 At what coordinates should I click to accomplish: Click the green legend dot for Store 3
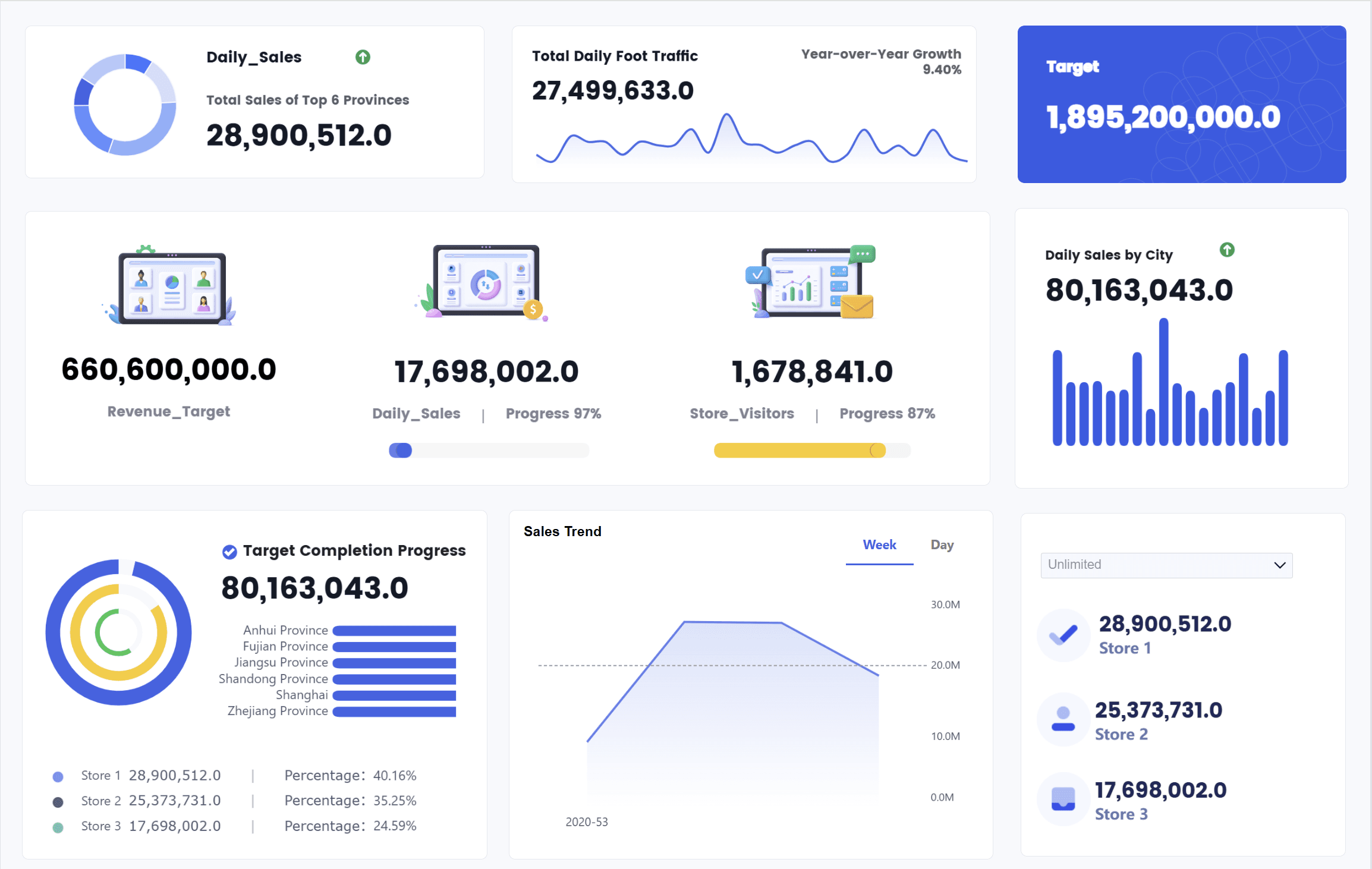pos(58,827)
